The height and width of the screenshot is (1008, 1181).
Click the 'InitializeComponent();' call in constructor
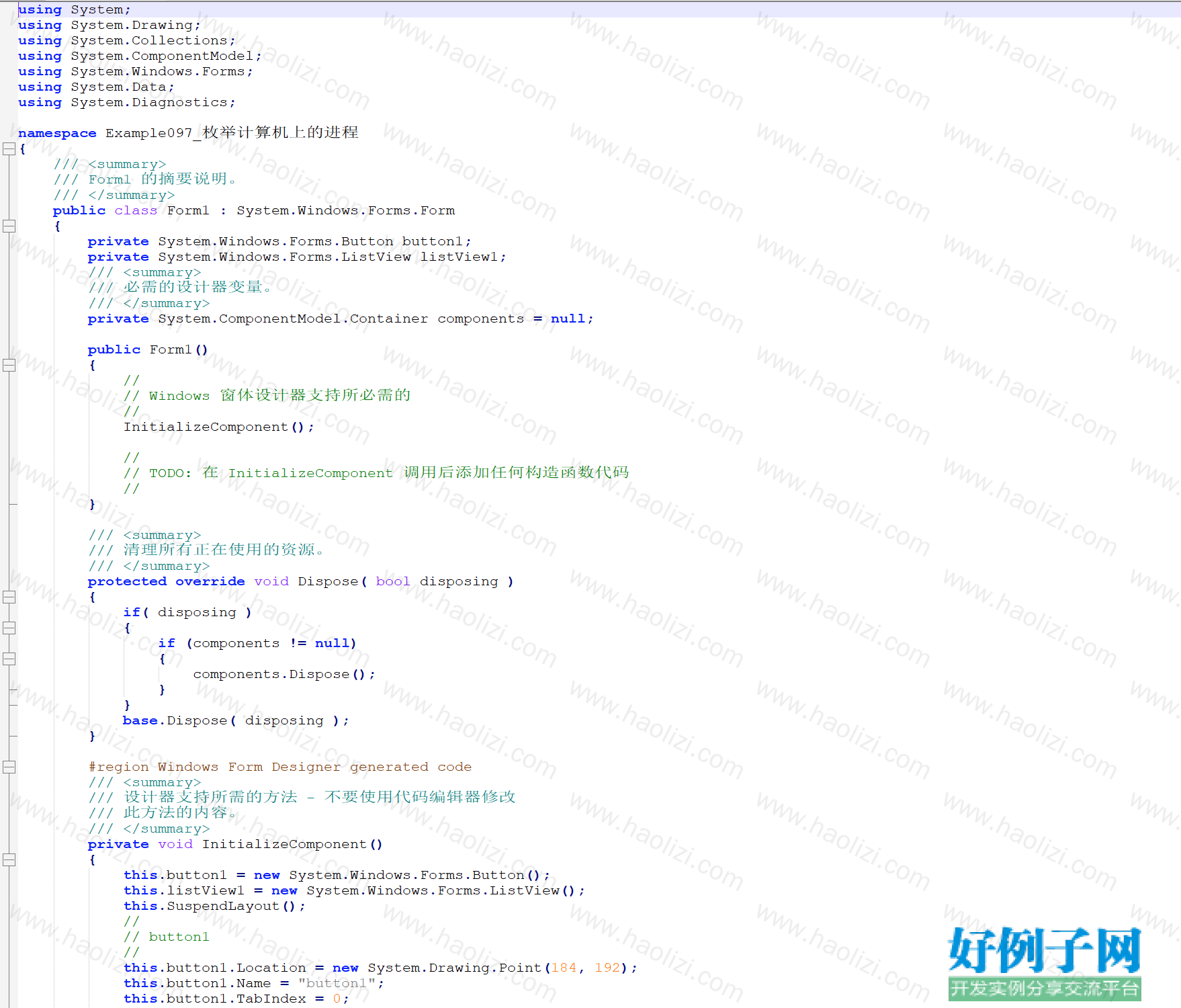click(x=219, y=427)
